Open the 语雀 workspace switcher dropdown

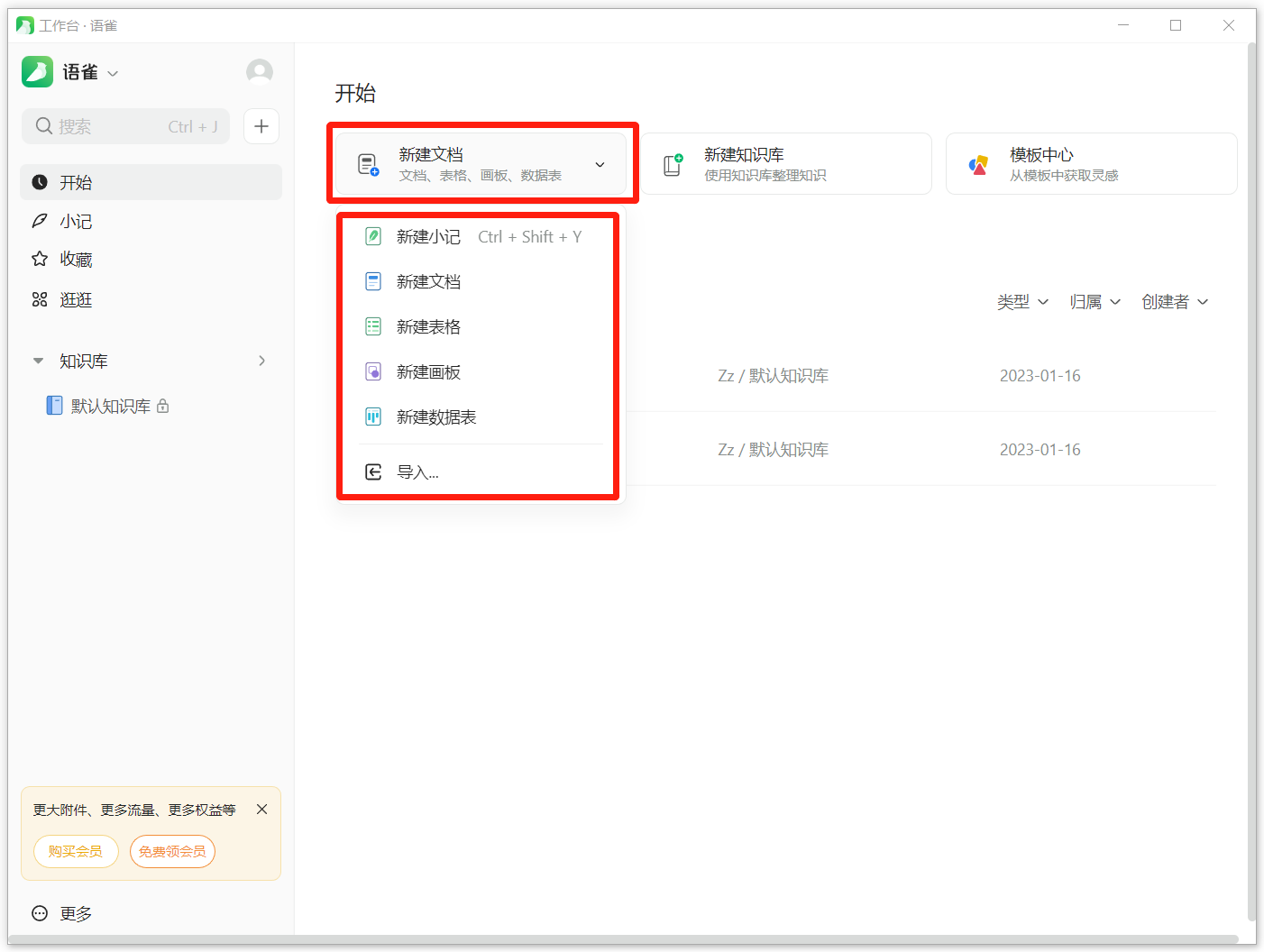click(113, 73)
